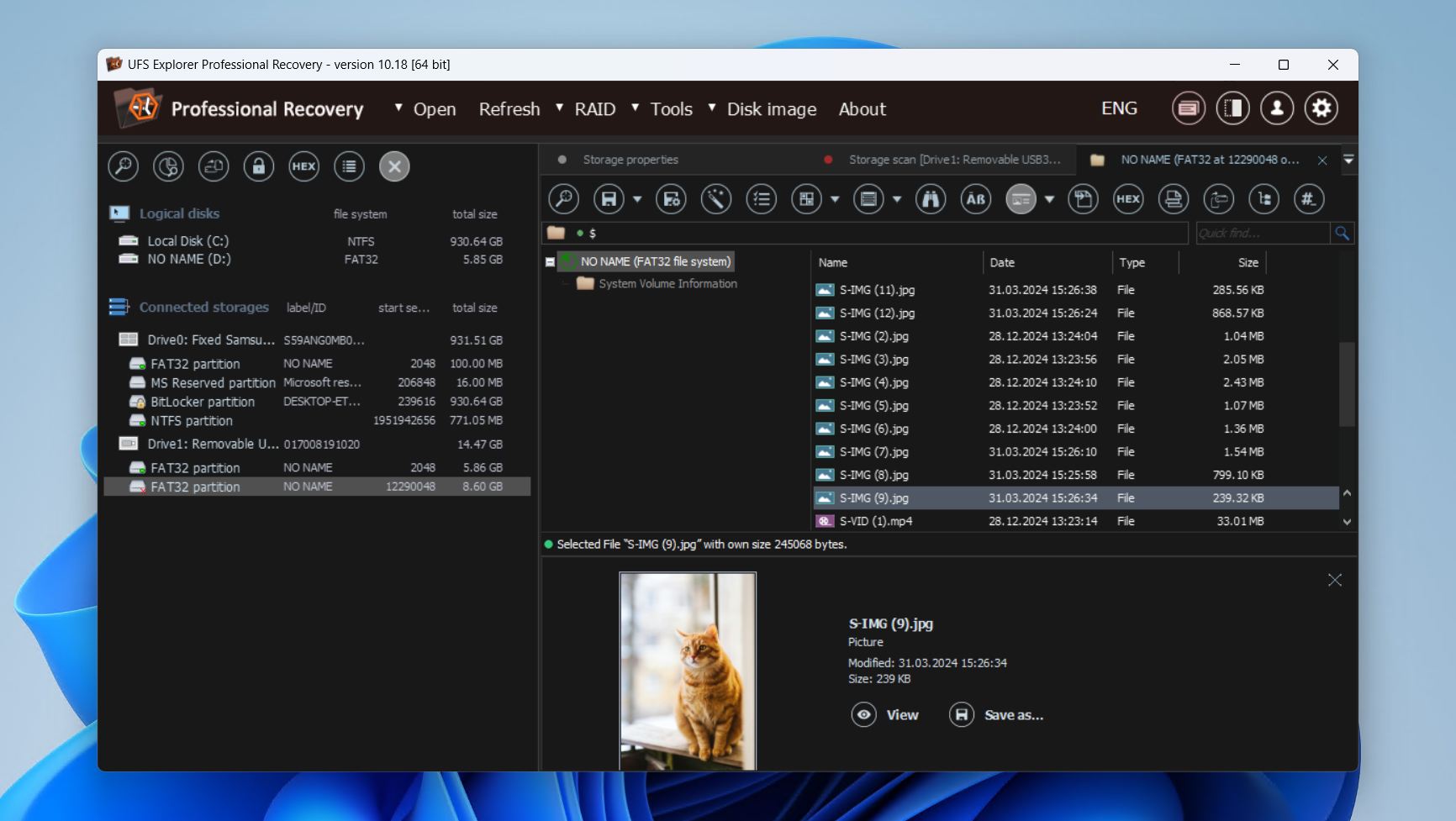Screen dimensions: 1456x821
Task: Click the save files icon in the toolbar
Action: tap(609, 199)
